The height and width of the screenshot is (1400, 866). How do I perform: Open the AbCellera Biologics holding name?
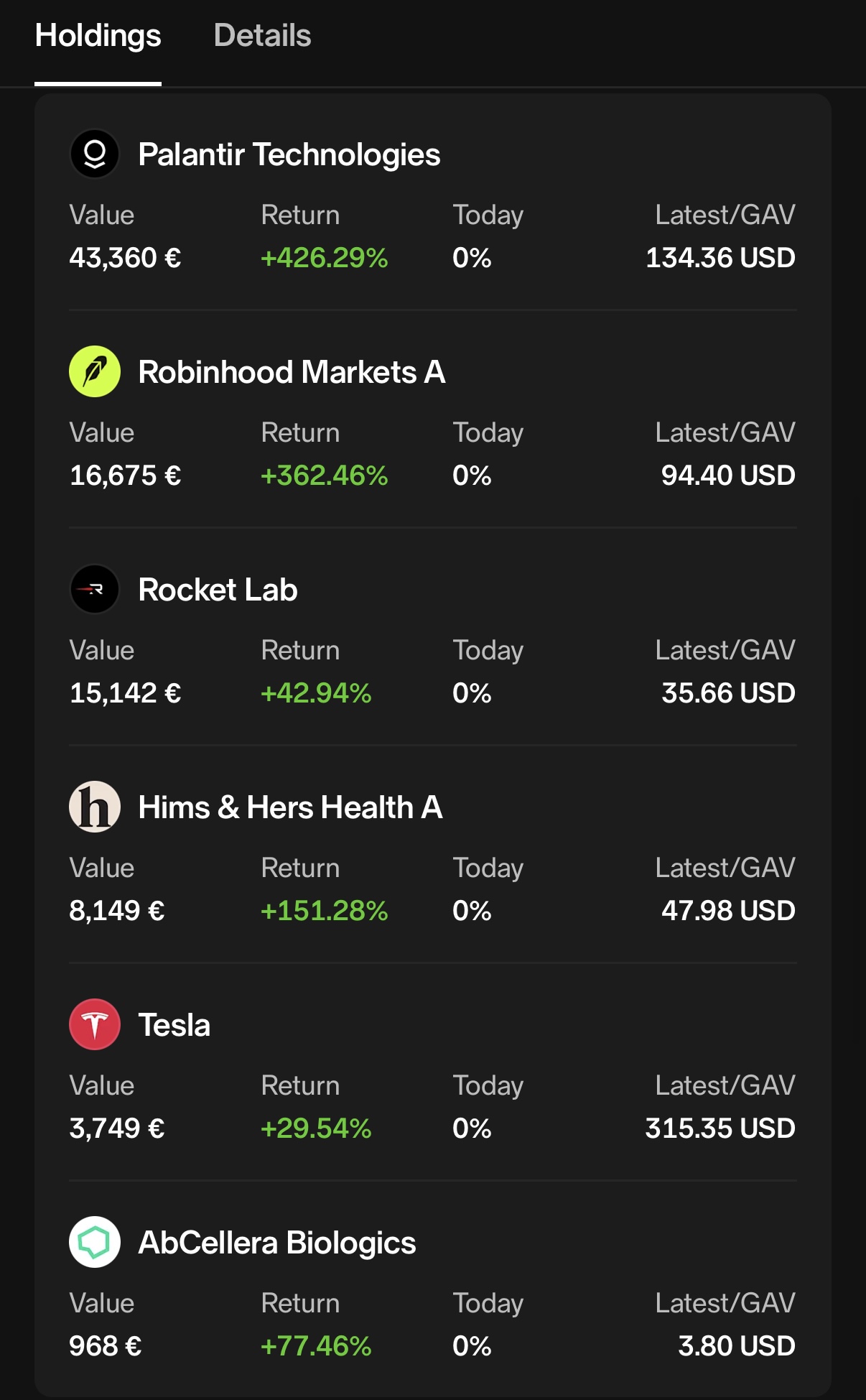pos(277,1243)
